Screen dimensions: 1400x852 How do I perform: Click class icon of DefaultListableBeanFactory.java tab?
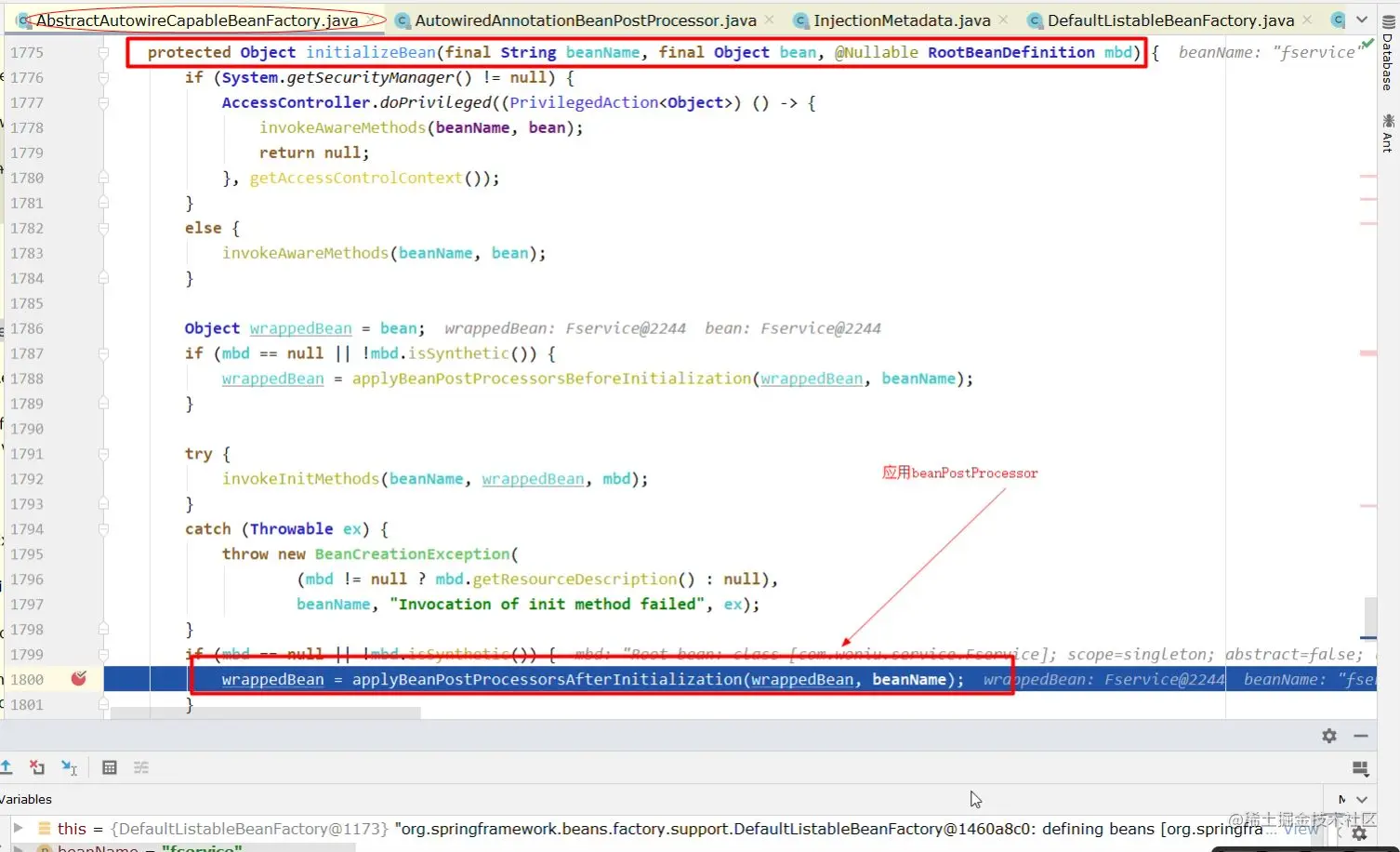1035,20
